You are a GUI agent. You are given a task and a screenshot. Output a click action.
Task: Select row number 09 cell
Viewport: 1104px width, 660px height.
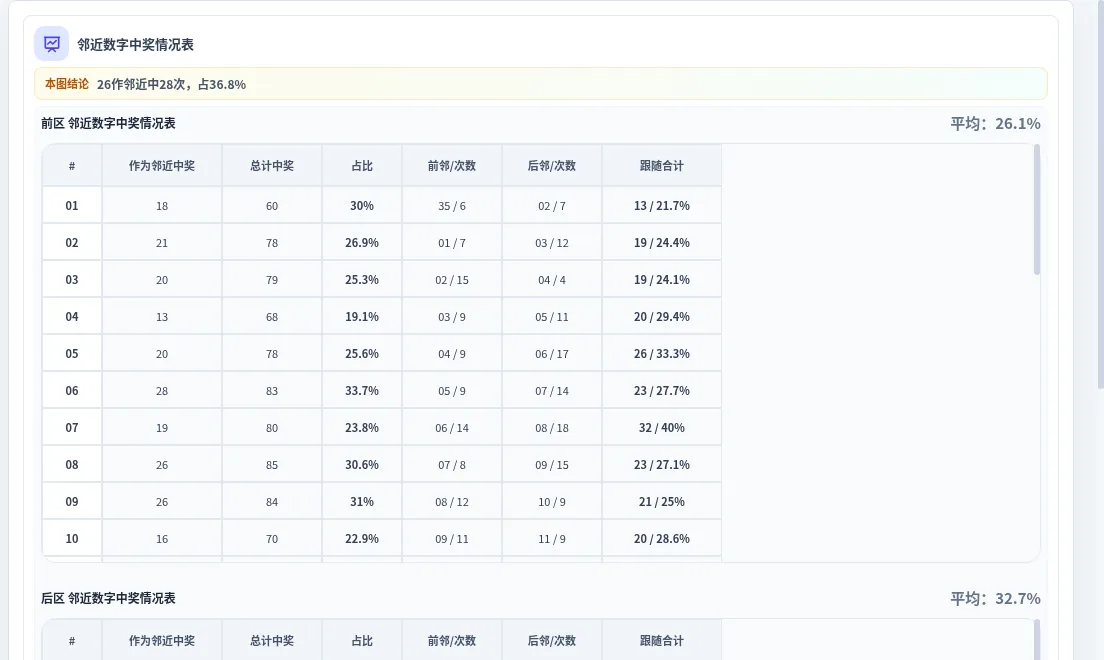[x=72, y=502]
